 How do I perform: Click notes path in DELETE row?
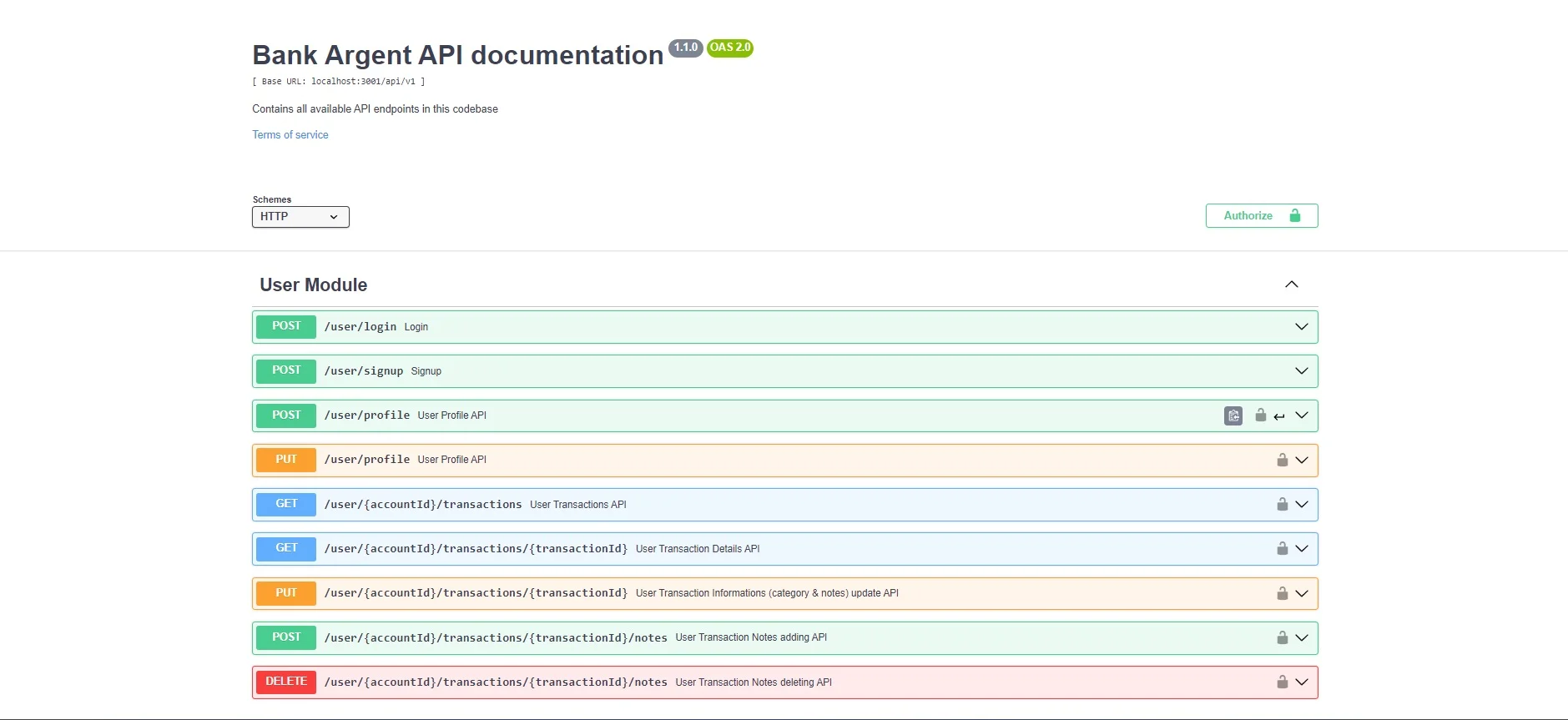pyautogui.click(x=496, y=682)
